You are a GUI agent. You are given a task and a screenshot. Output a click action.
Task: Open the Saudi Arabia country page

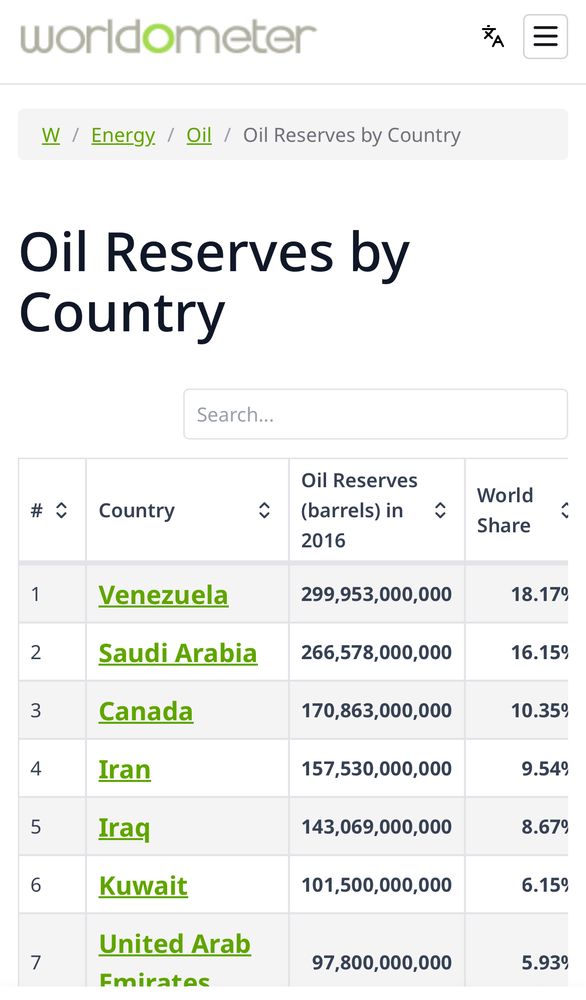[x=177, y=652]
